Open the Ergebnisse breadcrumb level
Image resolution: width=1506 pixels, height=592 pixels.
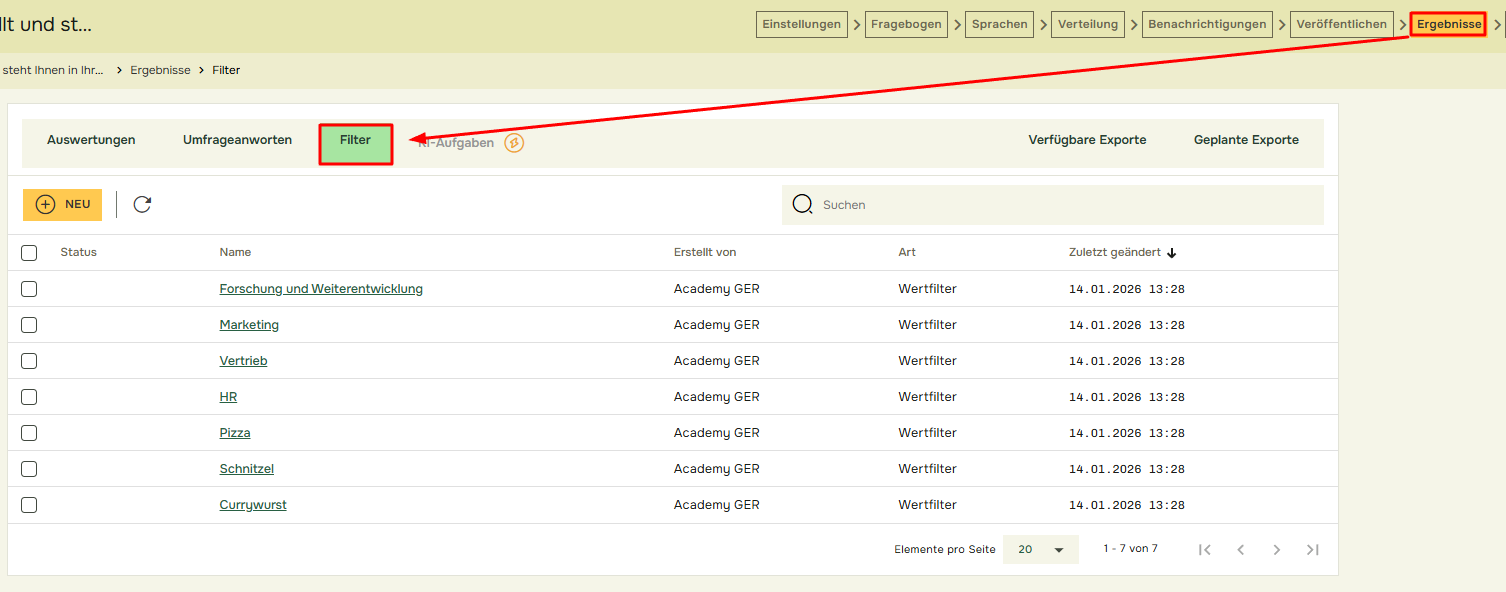coord(160,70)
